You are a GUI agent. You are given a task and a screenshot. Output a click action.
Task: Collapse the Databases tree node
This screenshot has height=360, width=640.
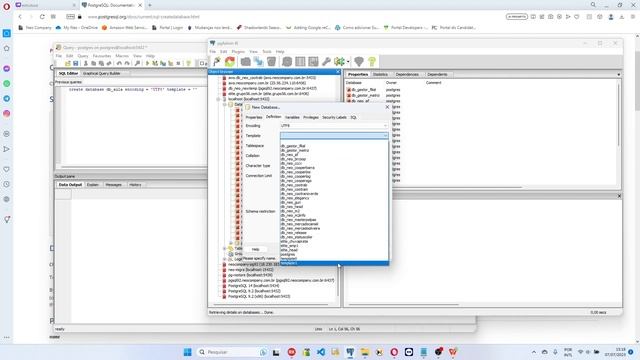pos(224,104)
